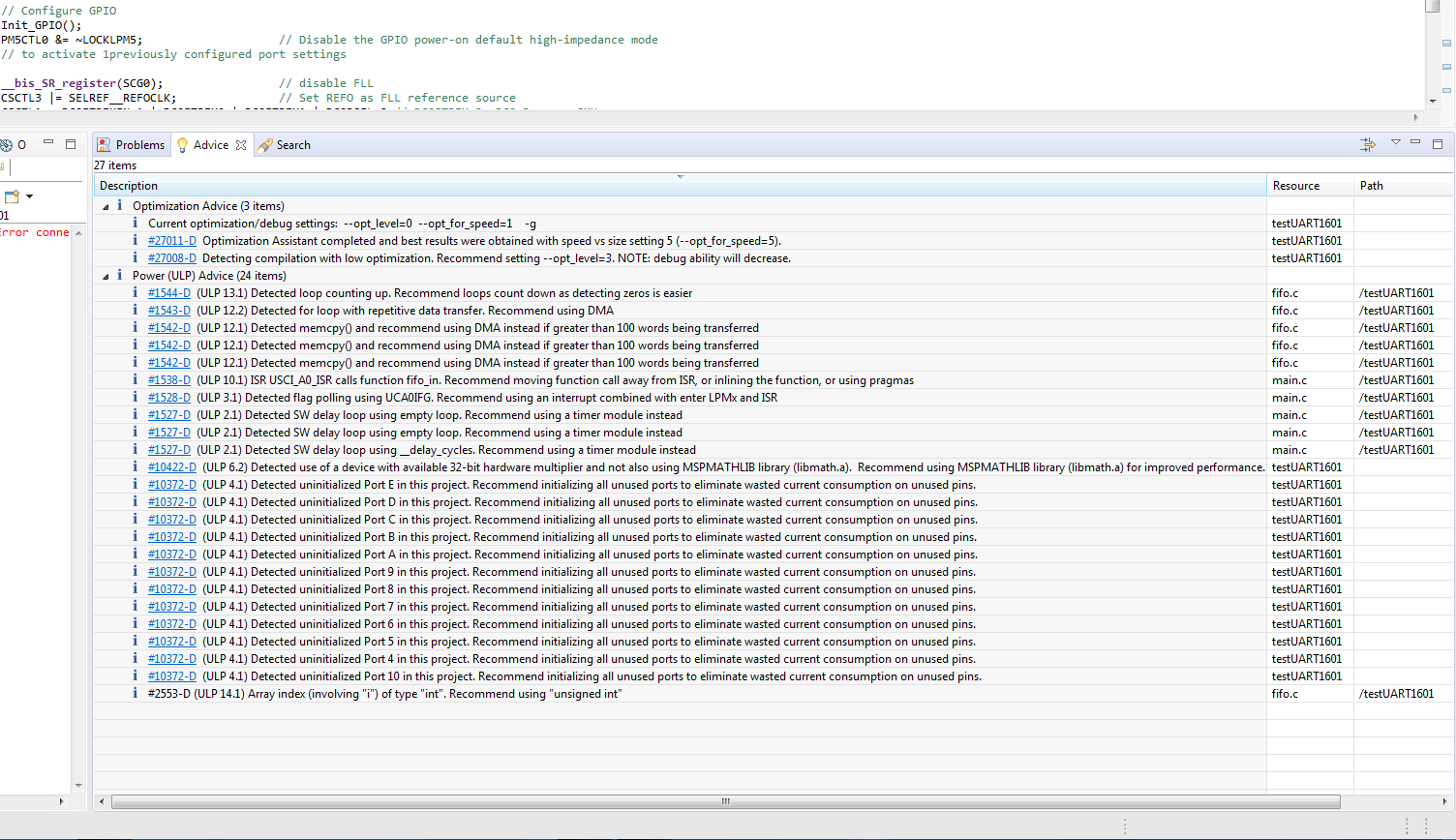
Task: Select the 'Current optimization/debug settings' row
Action: pos(680,224)
